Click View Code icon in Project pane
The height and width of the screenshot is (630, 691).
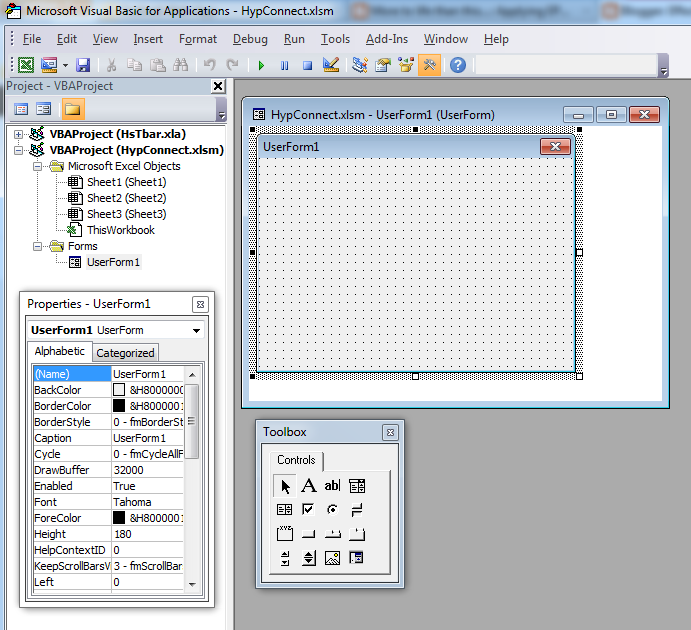coord(21,109)
